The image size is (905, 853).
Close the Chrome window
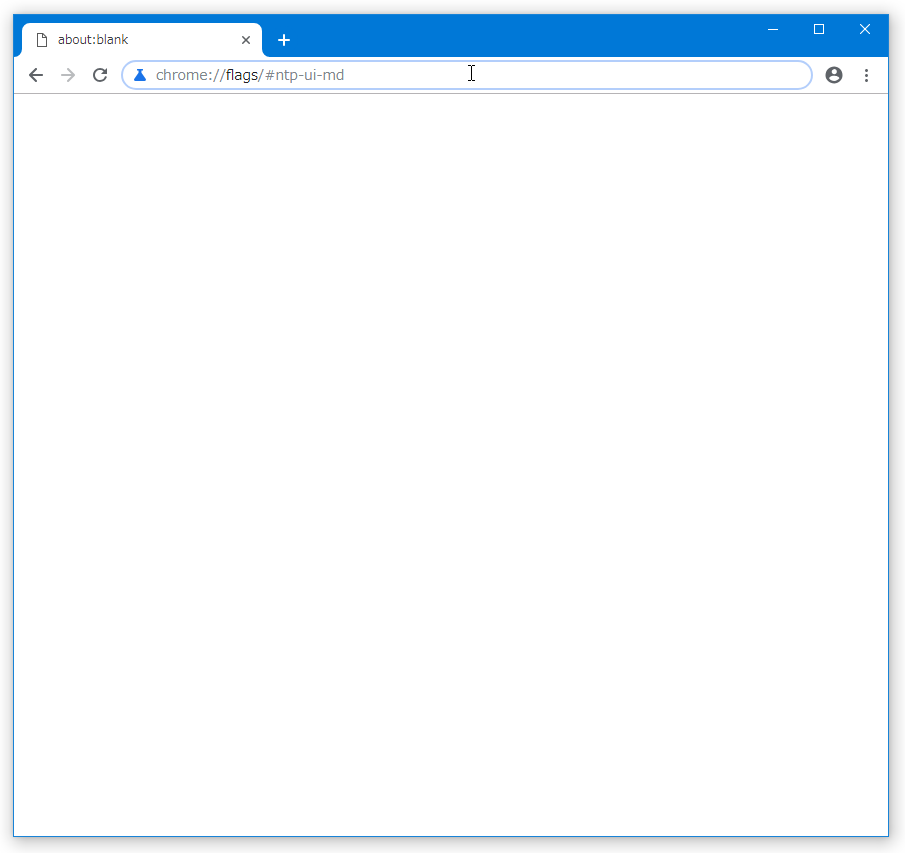coord(865,29)
